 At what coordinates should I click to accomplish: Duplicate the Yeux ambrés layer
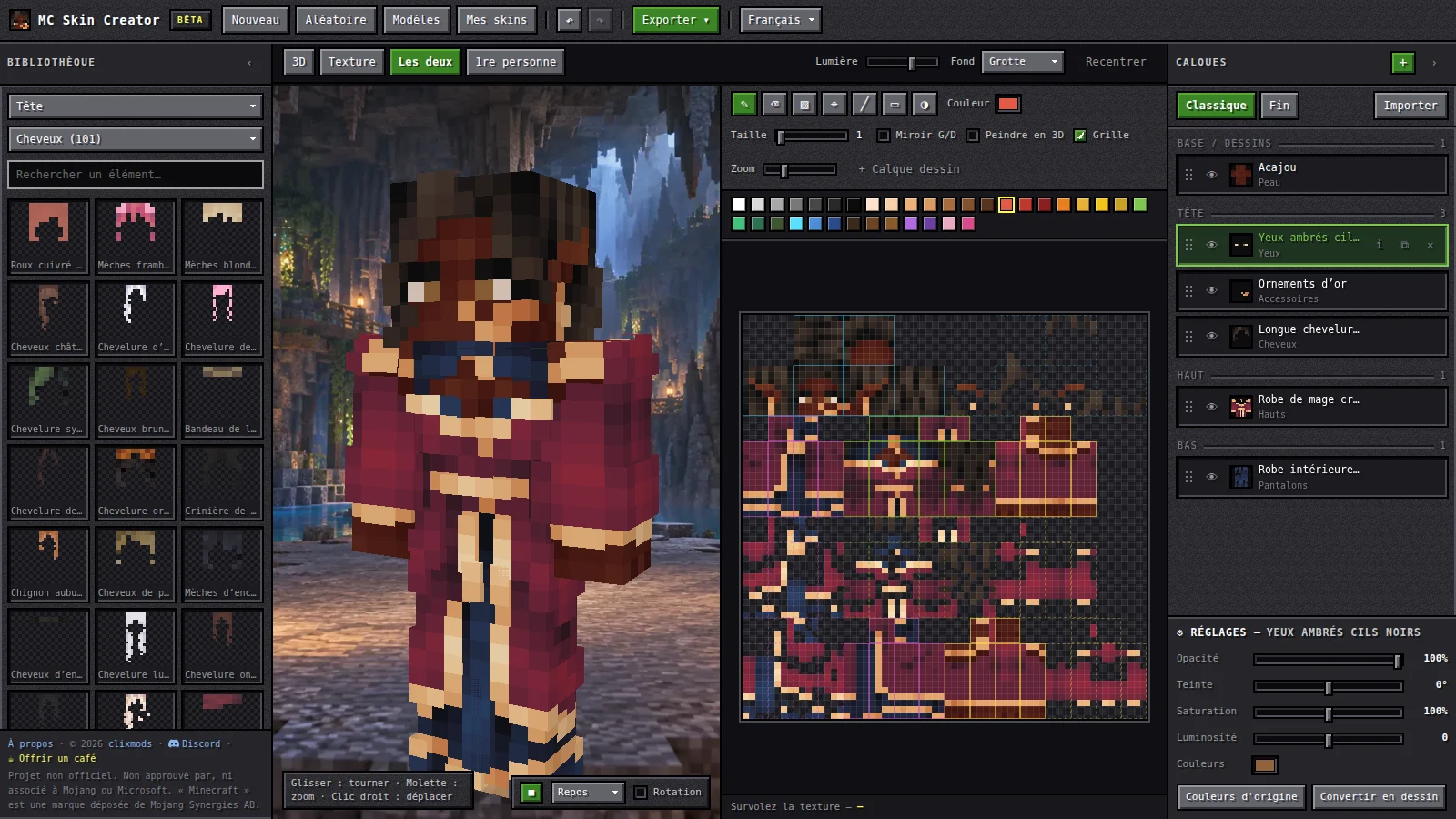pos(1405,245)
